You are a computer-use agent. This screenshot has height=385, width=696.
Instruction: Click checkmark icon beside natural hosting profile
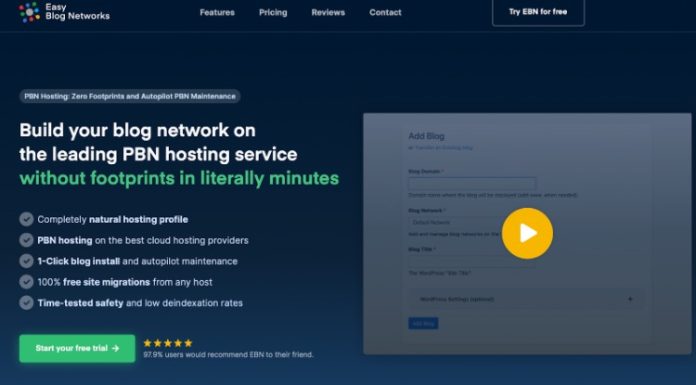point(26,219)
